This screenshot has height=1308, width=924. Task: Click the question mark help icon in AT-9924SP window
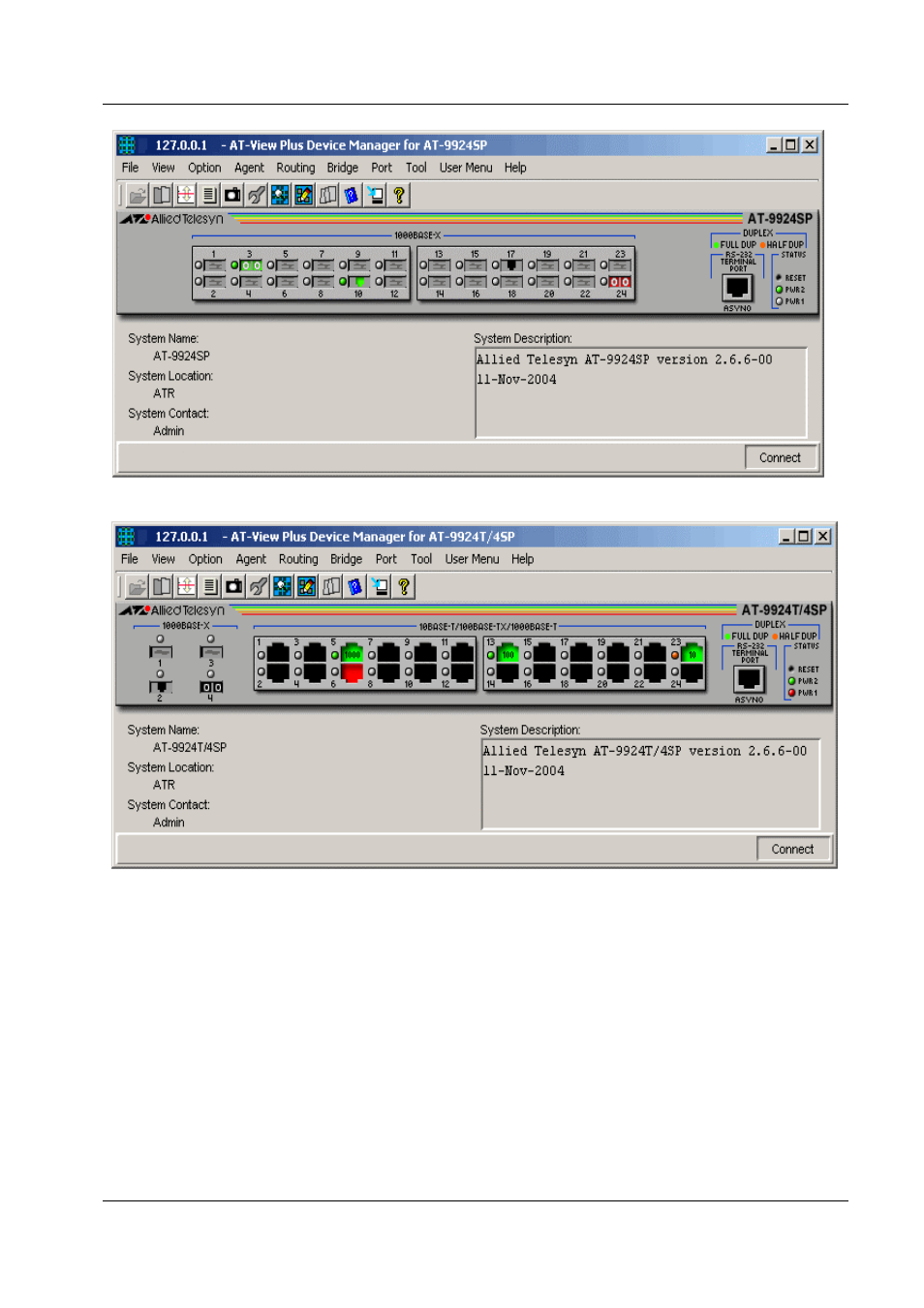coord(399,196)
